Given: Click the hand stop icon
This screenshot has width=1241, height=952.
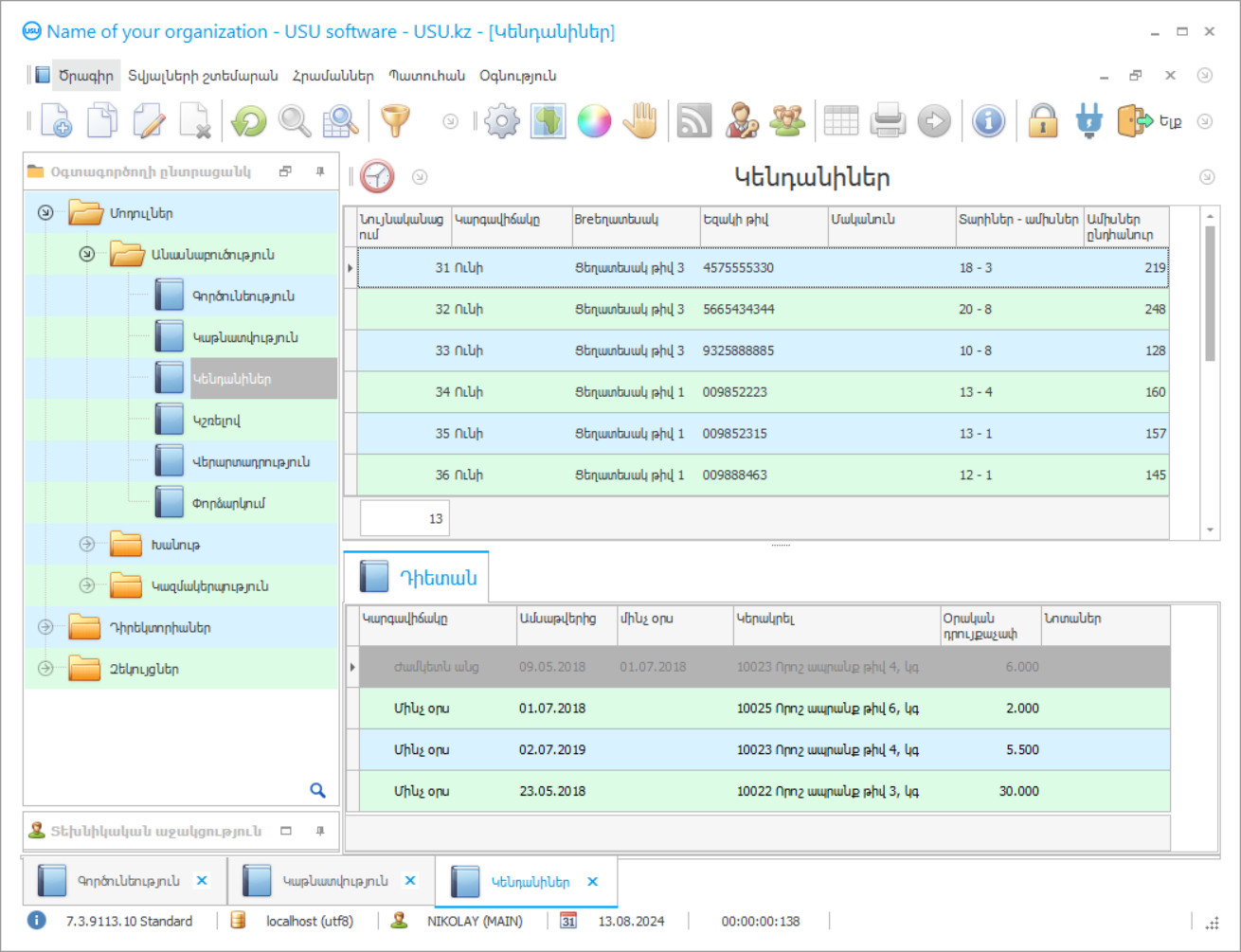Looking at the screenshot, I should [x=641, y=121].
